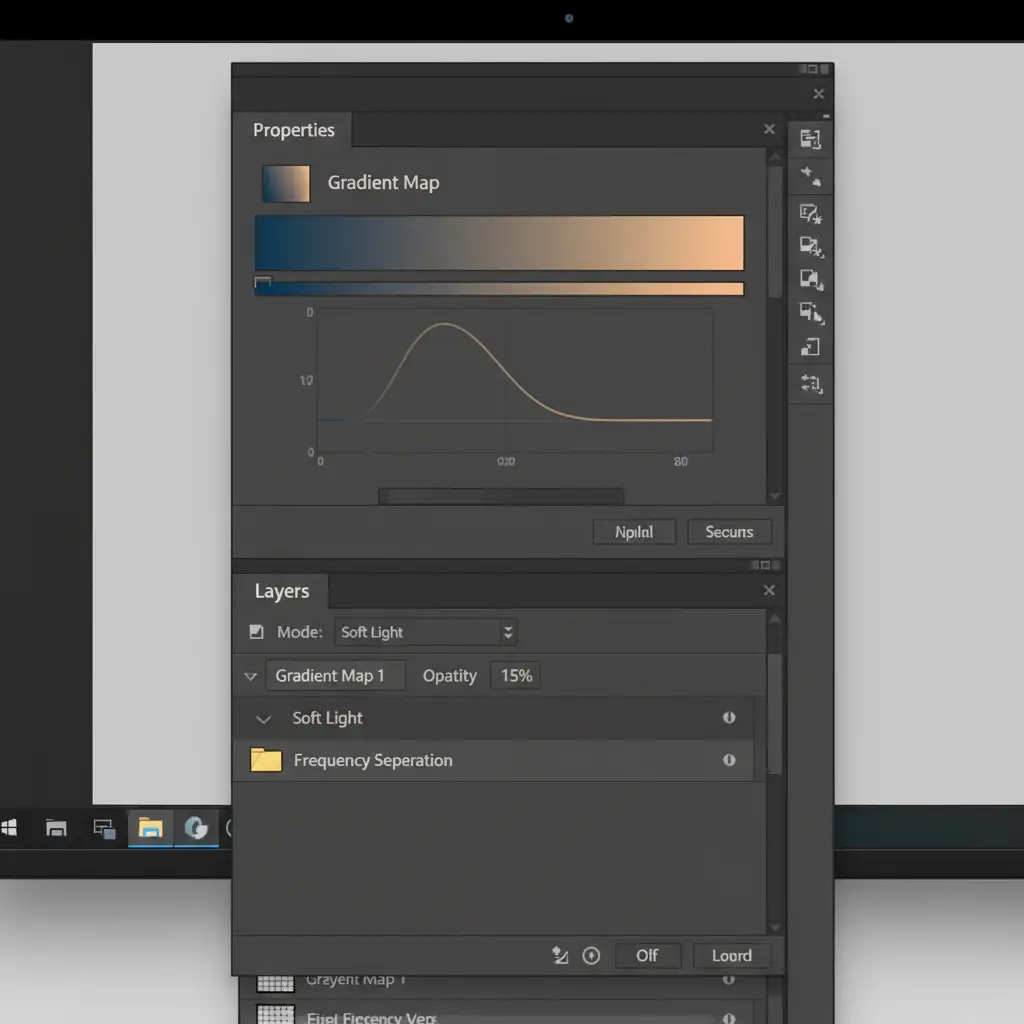Viewport: 1024px width, 1024px height.
Task: Click the bottom arrows icon in right strip
Action: (x=810, y=383)
